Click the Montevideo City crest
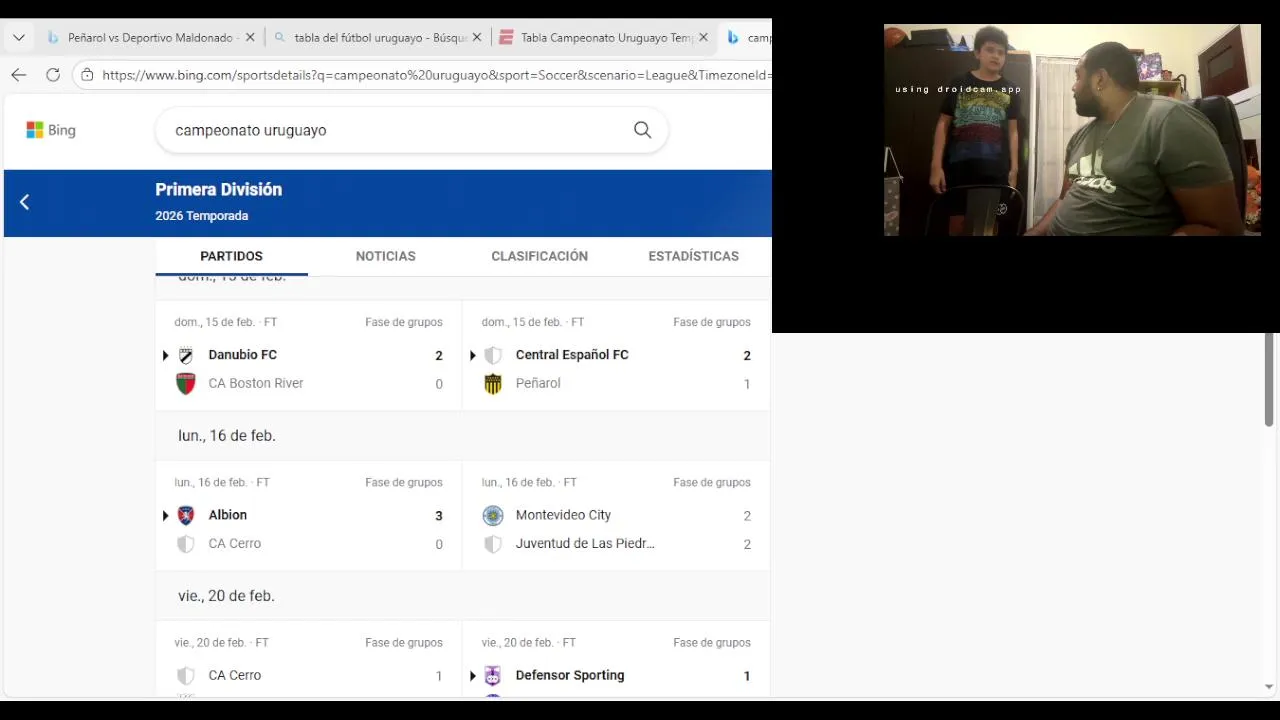 coord(493,515)
